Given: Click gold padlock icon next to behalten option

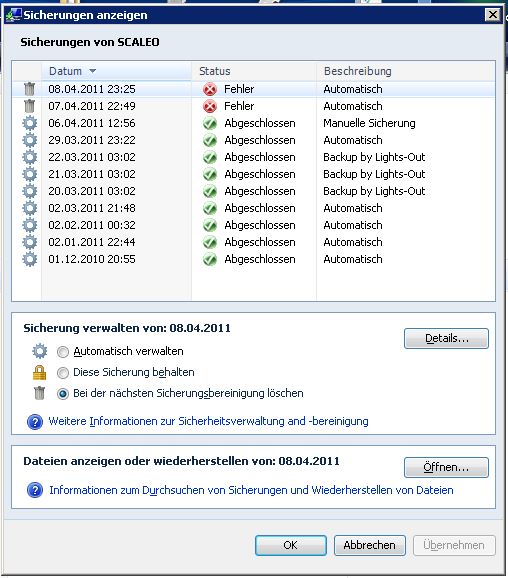Looking at the screenshot, I should [x=39, y=372].
